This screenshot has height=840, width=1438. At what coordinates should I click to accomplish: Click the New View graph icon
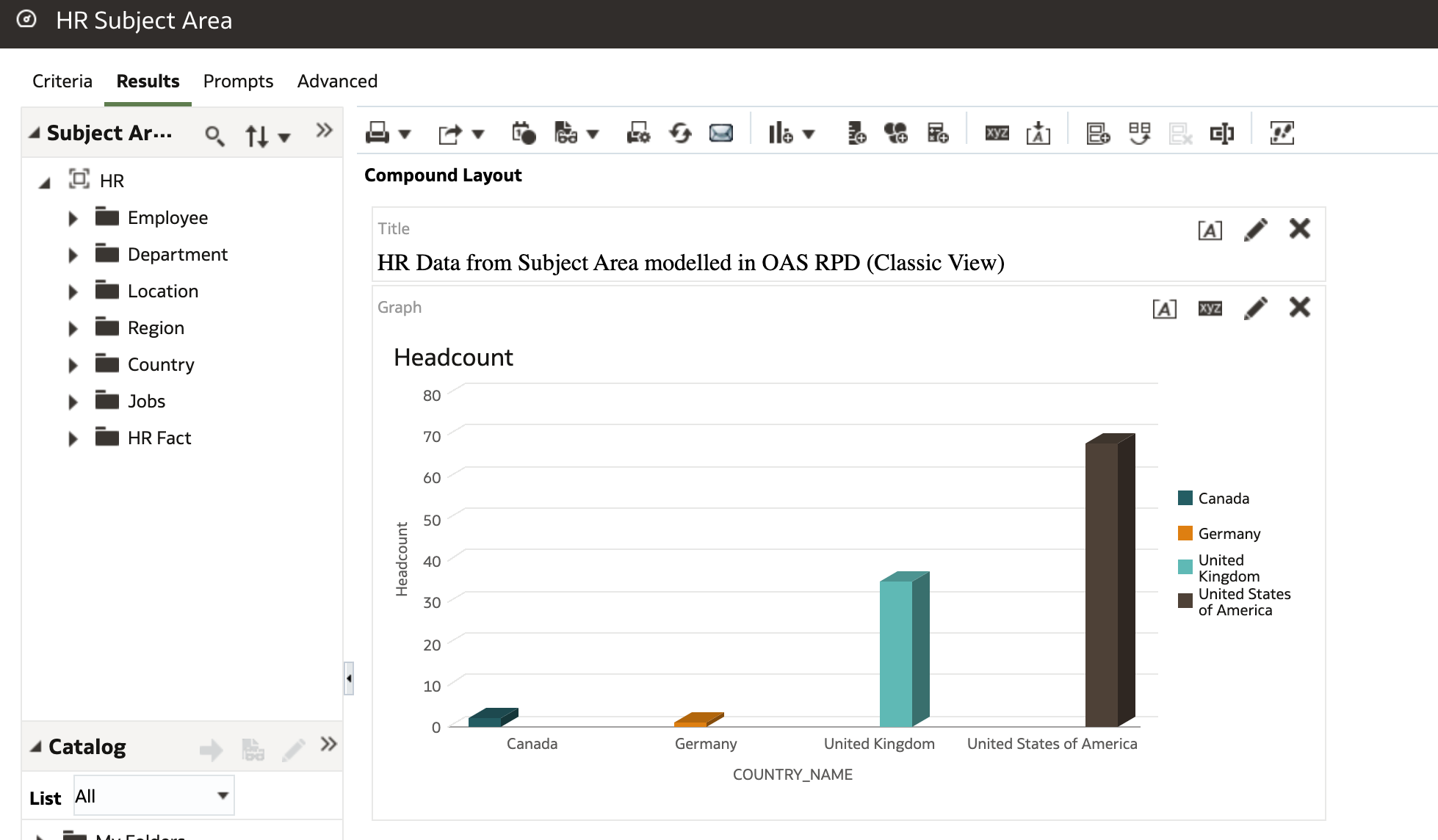click(x=780, y=133)
